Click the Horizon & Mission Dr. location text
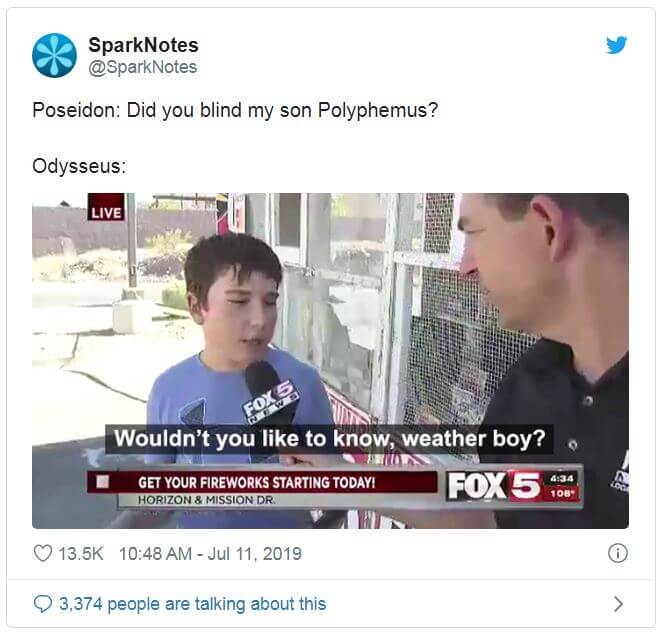 pyautogui.click(x=207, y=500)
